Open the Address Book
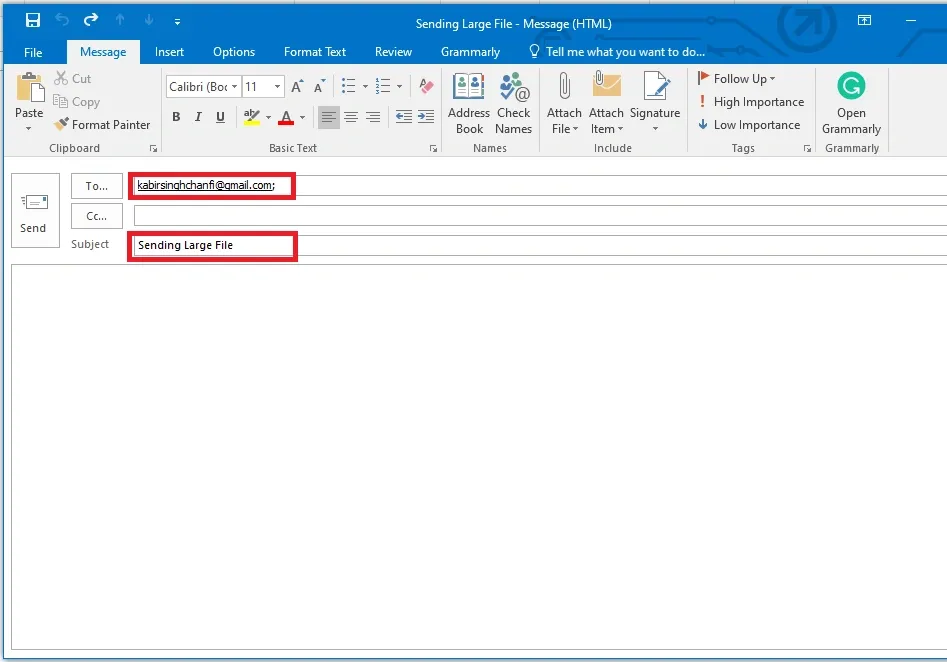The image size is (947, 662). tap(469, 104)
